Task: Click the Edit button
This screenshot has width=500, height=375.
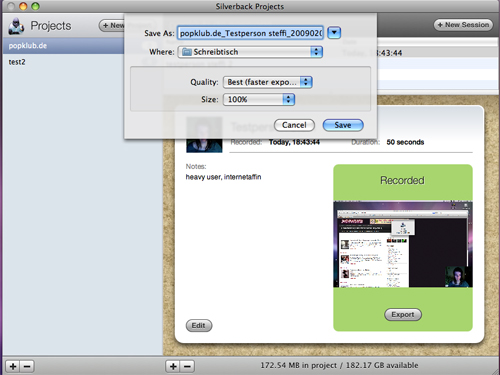Action: click(199, 325)
